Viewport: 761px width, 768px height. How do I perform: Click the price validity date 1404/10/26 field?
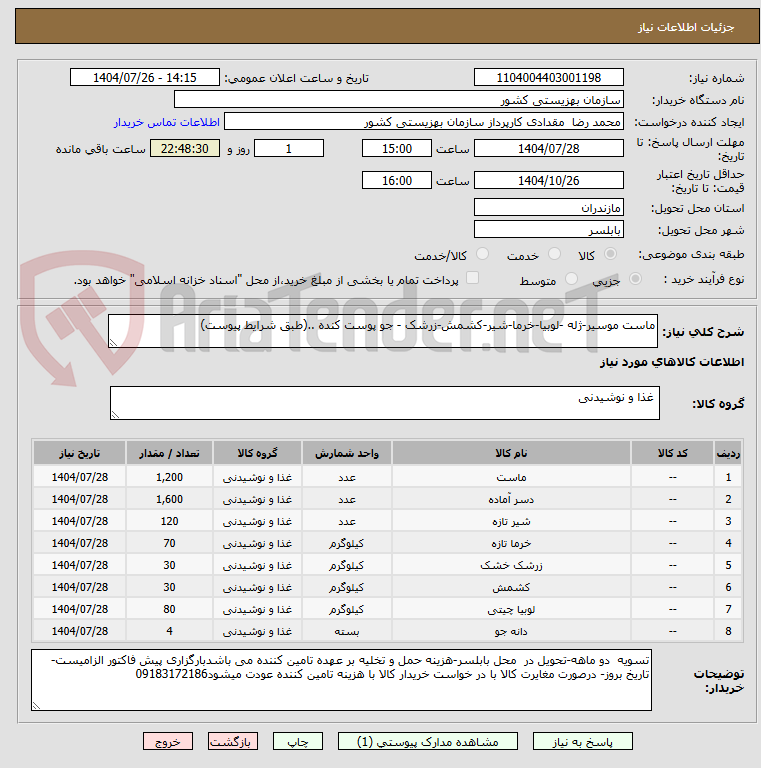pyautogui.click(x=548, y=180)
